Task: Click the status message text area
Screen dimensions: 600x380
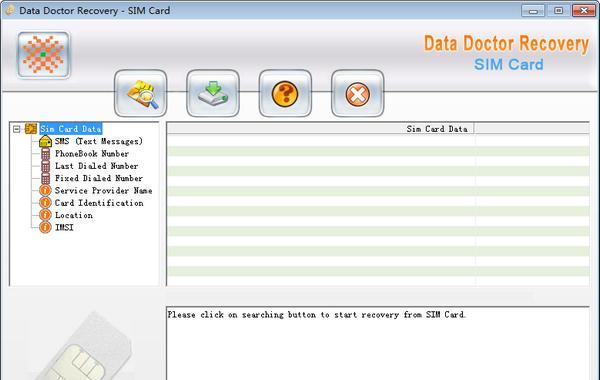Action: [x=378, y=343]
